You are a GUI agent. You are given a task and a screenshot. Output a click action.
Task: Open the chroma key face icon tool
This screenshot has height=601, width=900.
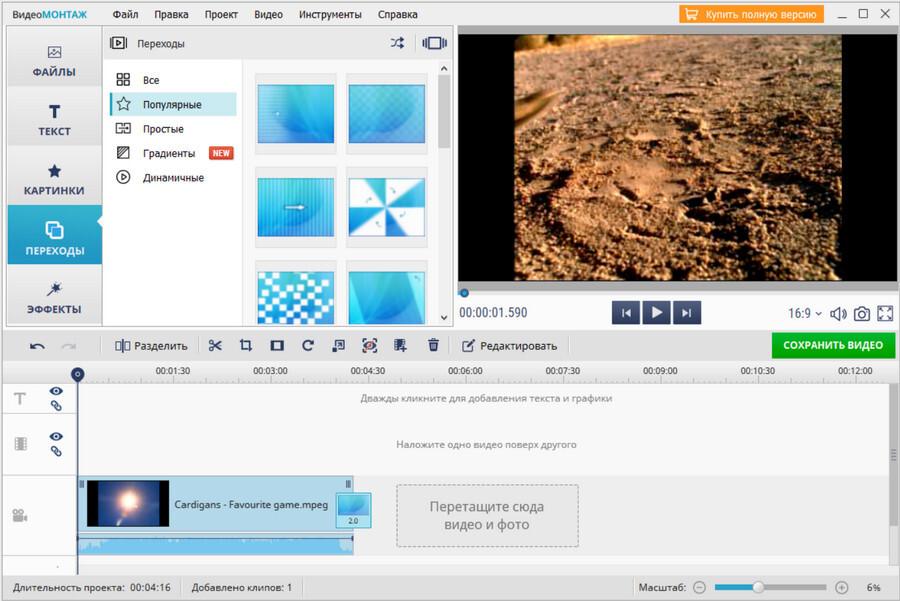[370, 346]
